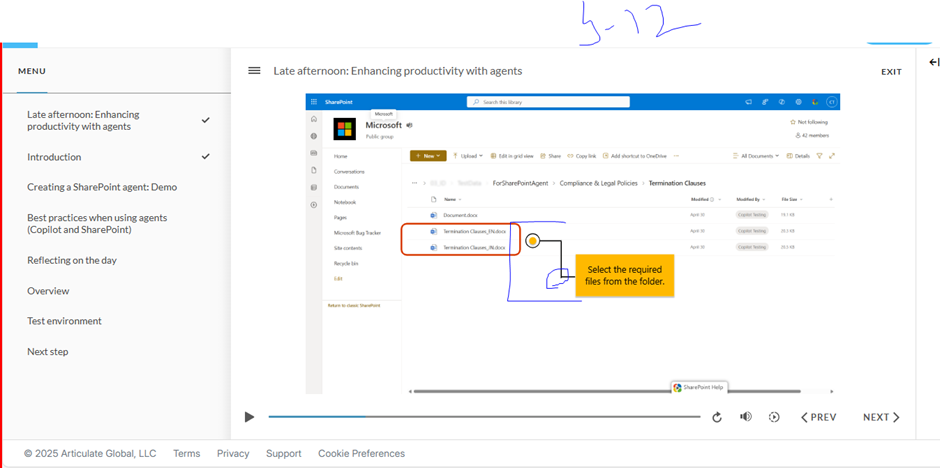Screen dimensions: 940x468
Task: Click Copy link in the SharePoint toolbar
Action: pos(582,156)
